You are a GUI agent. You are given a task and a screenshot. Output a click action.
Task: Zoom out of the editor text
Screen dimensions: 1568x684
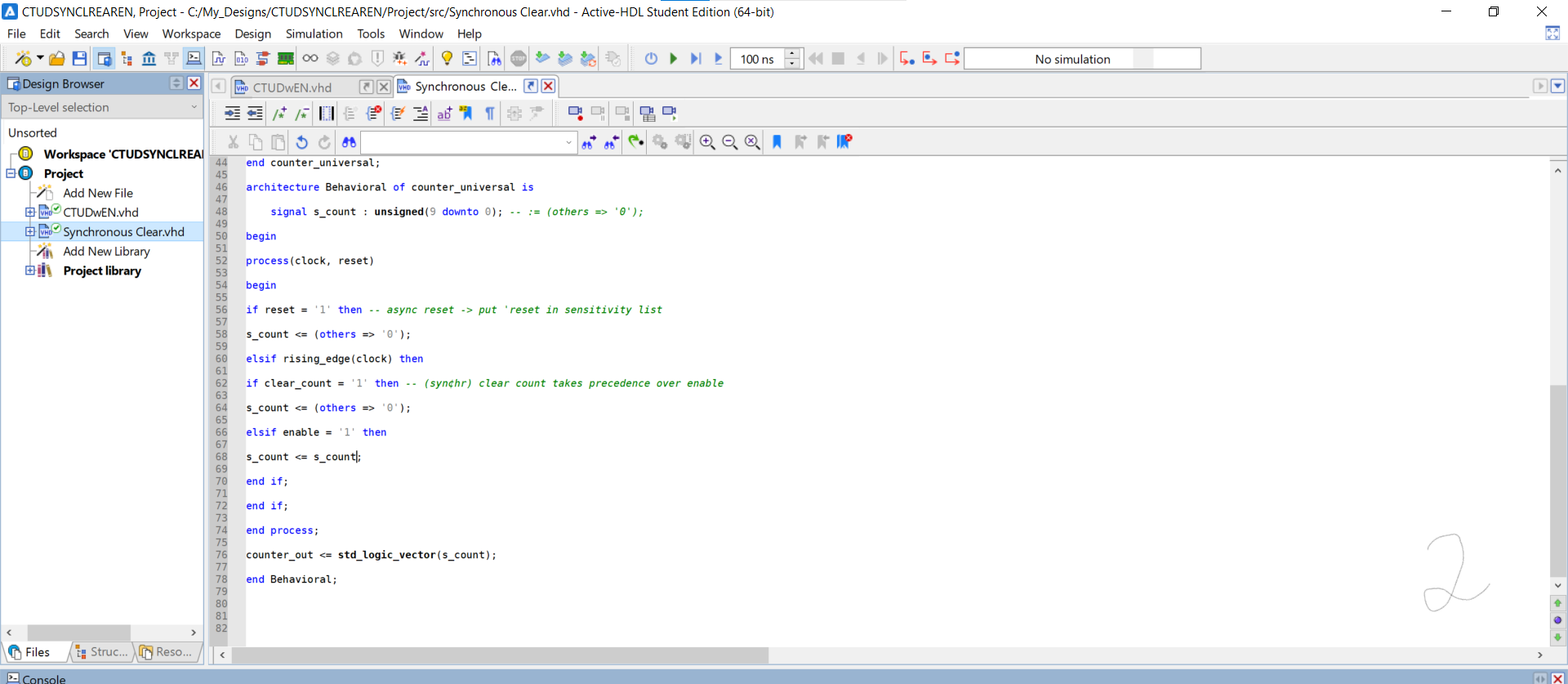point(730,142)
